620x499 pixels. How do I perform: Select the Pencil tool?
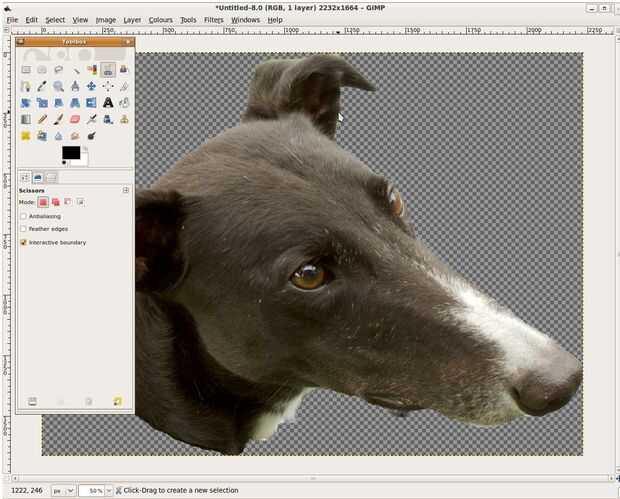(42, 119)
